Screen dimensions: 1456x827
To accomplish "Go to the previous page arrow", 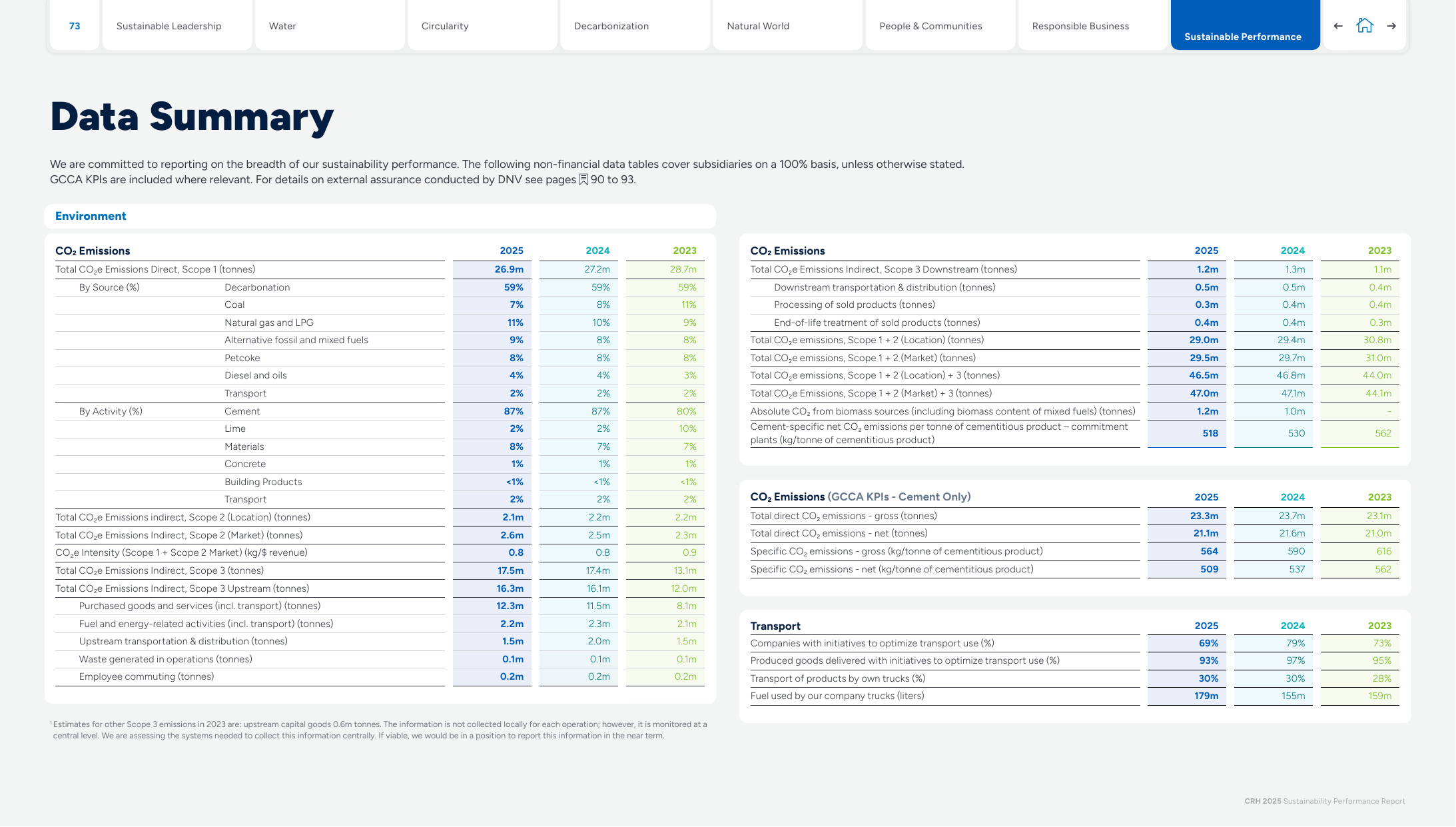I will click(1338, 26).
